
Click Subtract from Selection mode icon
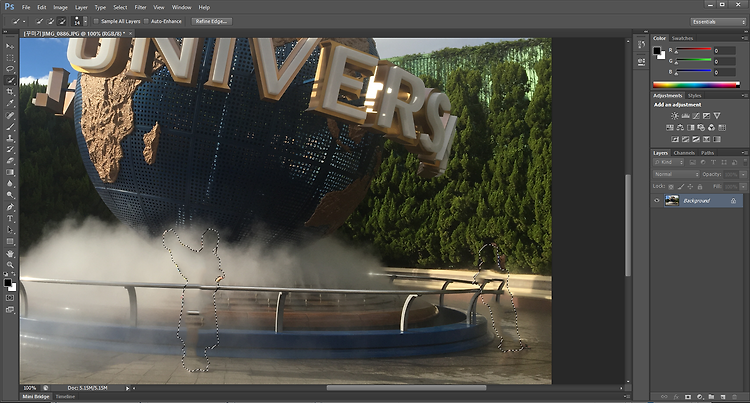(x=62, y=21)
